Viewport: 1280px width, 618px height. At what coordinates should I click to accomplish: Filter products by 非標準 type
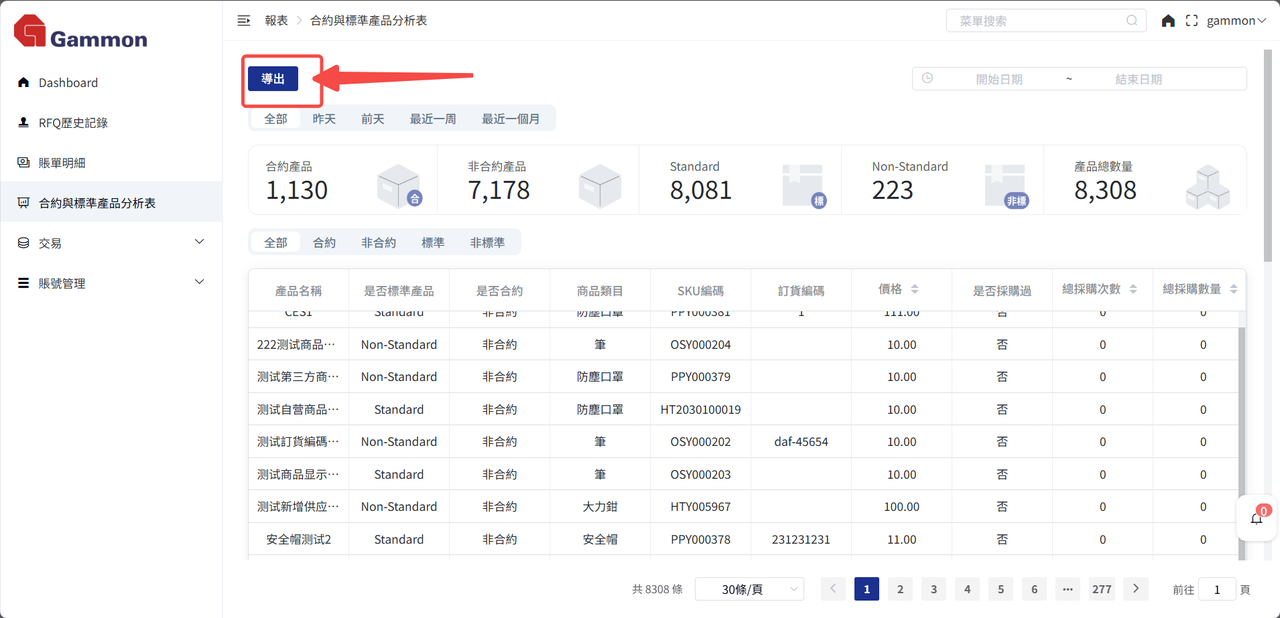coord(487,243)
